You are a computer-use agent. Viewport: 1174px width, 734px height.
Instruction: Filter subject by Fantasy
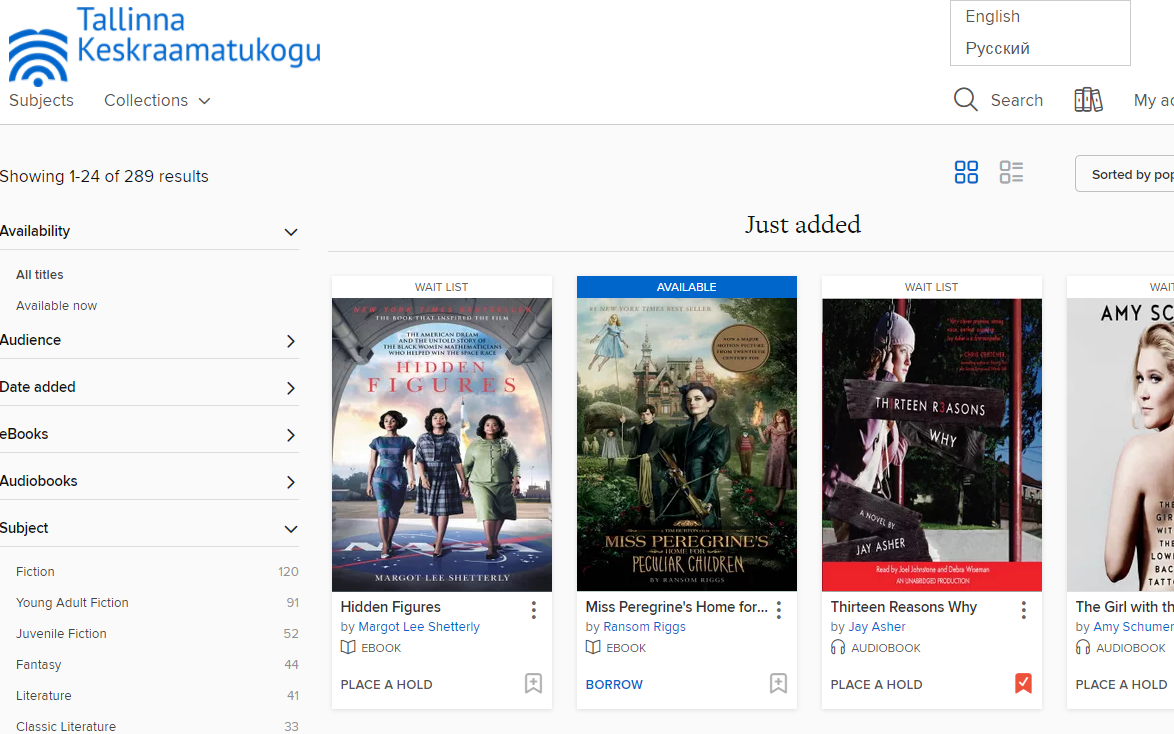38,665
